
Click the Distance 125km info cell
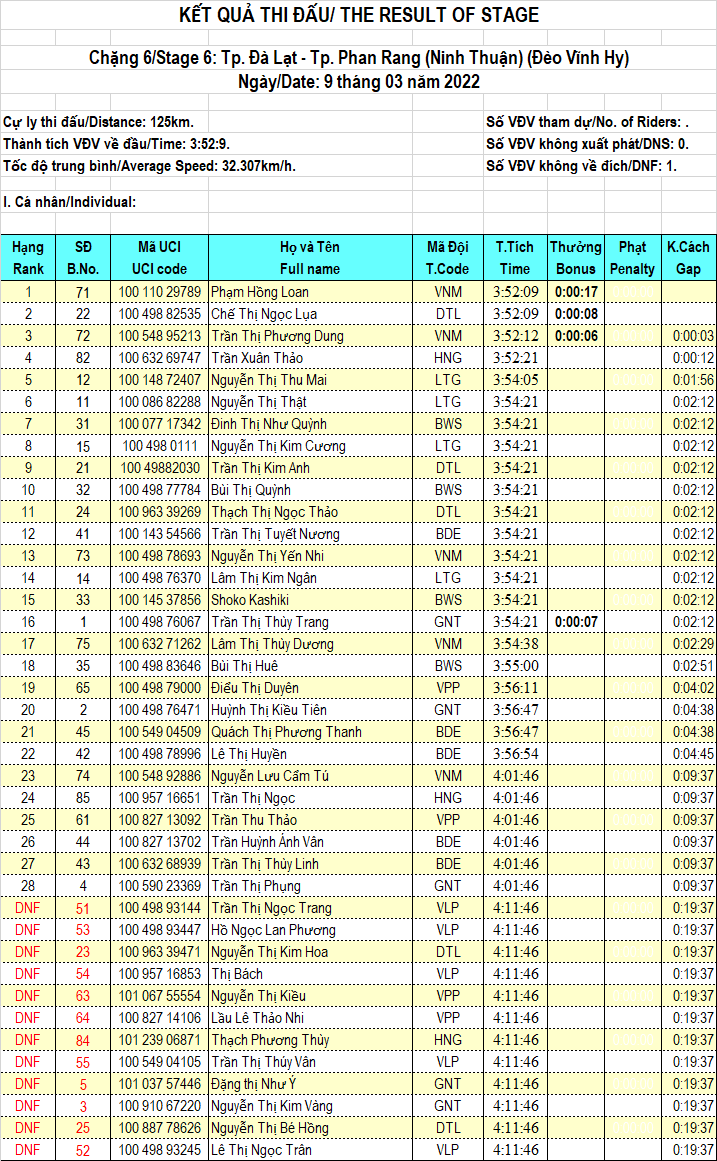[99, 121]
